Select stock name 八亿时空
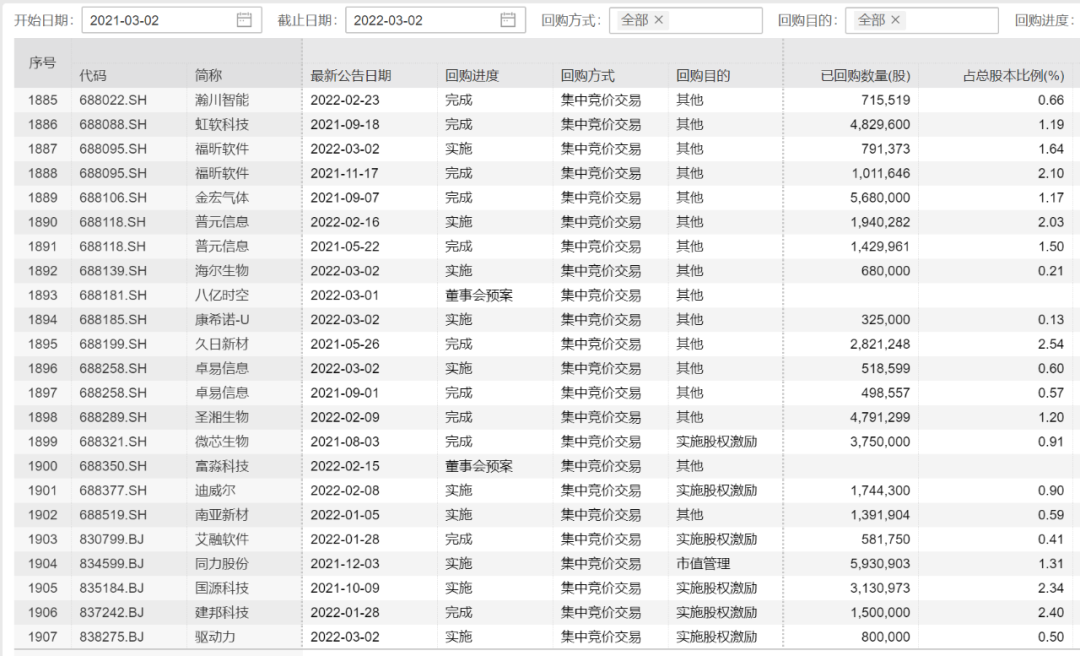This screenshot has width=1080, height=656. click(x=222, y=296)
